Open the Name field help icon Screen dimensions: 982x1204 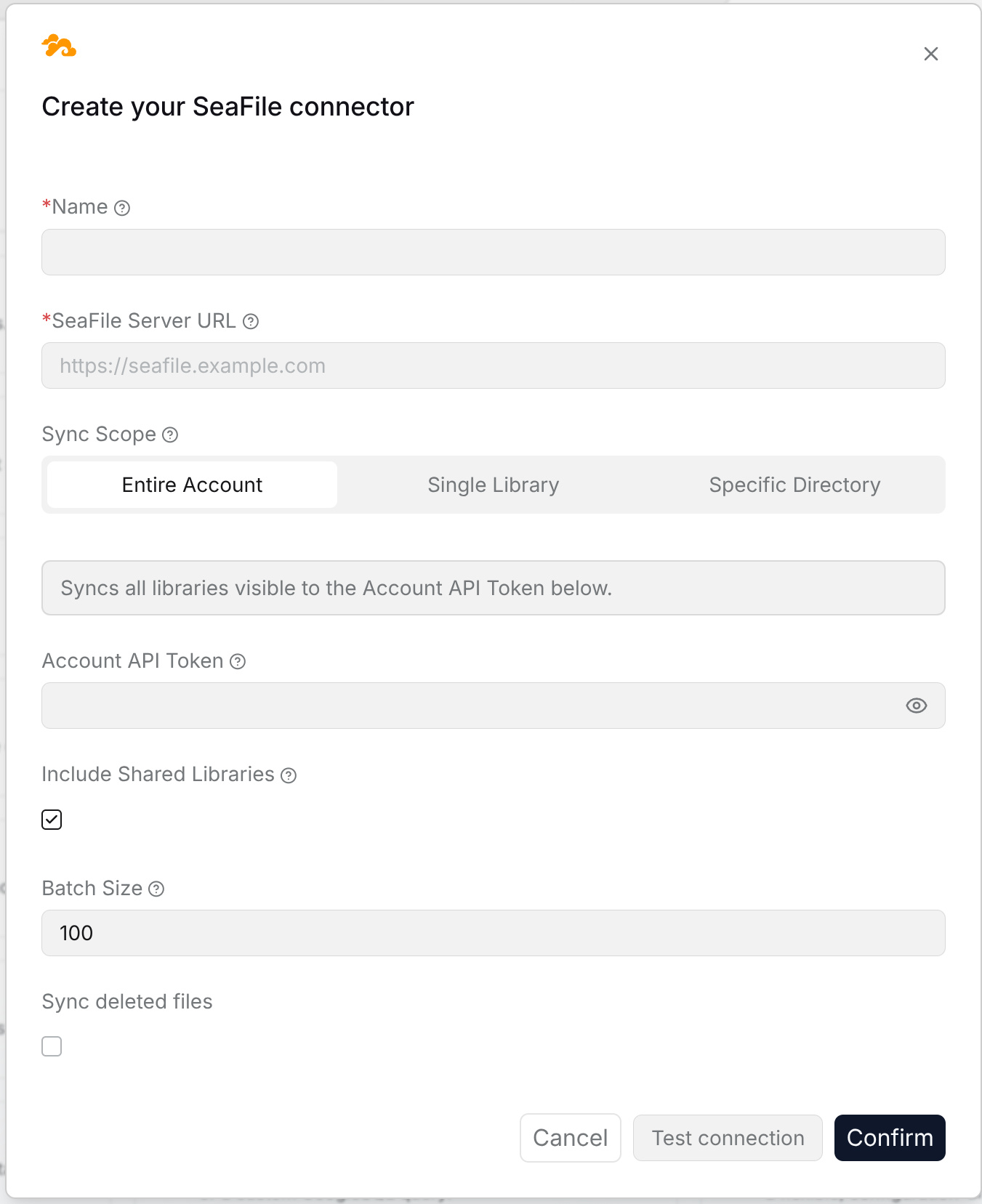tap(122, 208)
